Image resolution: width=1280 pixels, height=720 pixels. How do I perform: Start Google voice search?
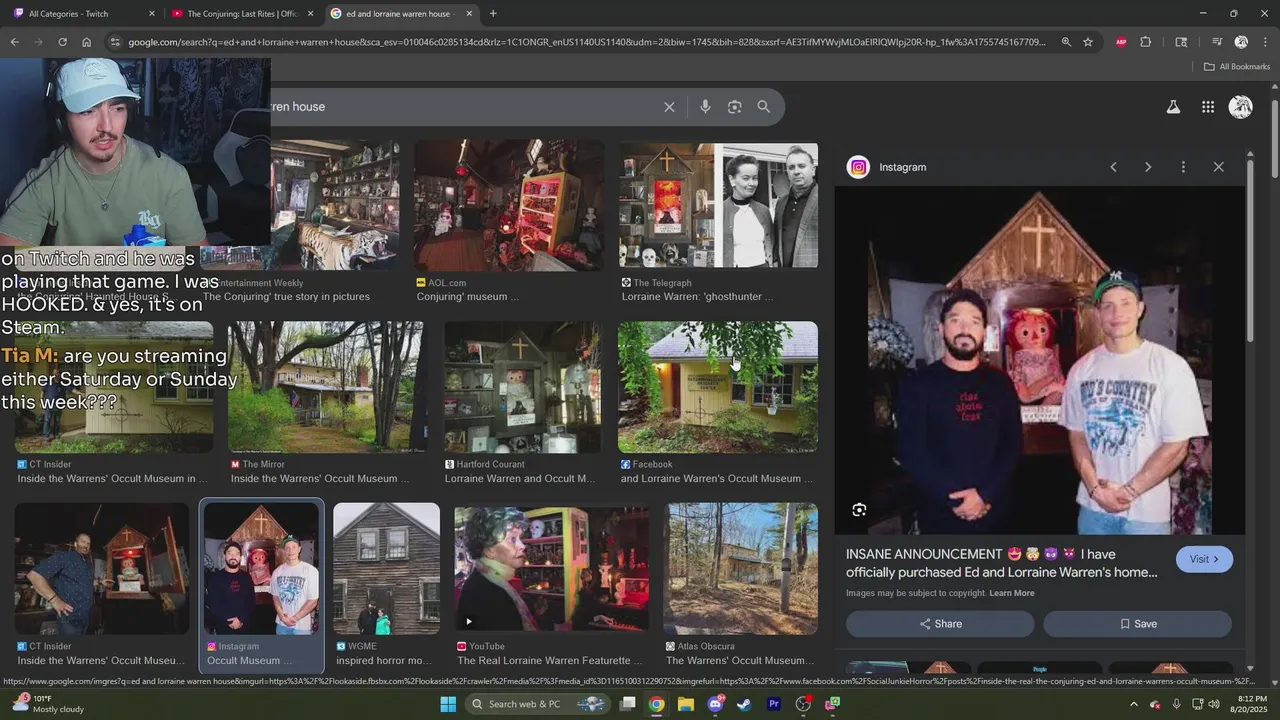705,107
